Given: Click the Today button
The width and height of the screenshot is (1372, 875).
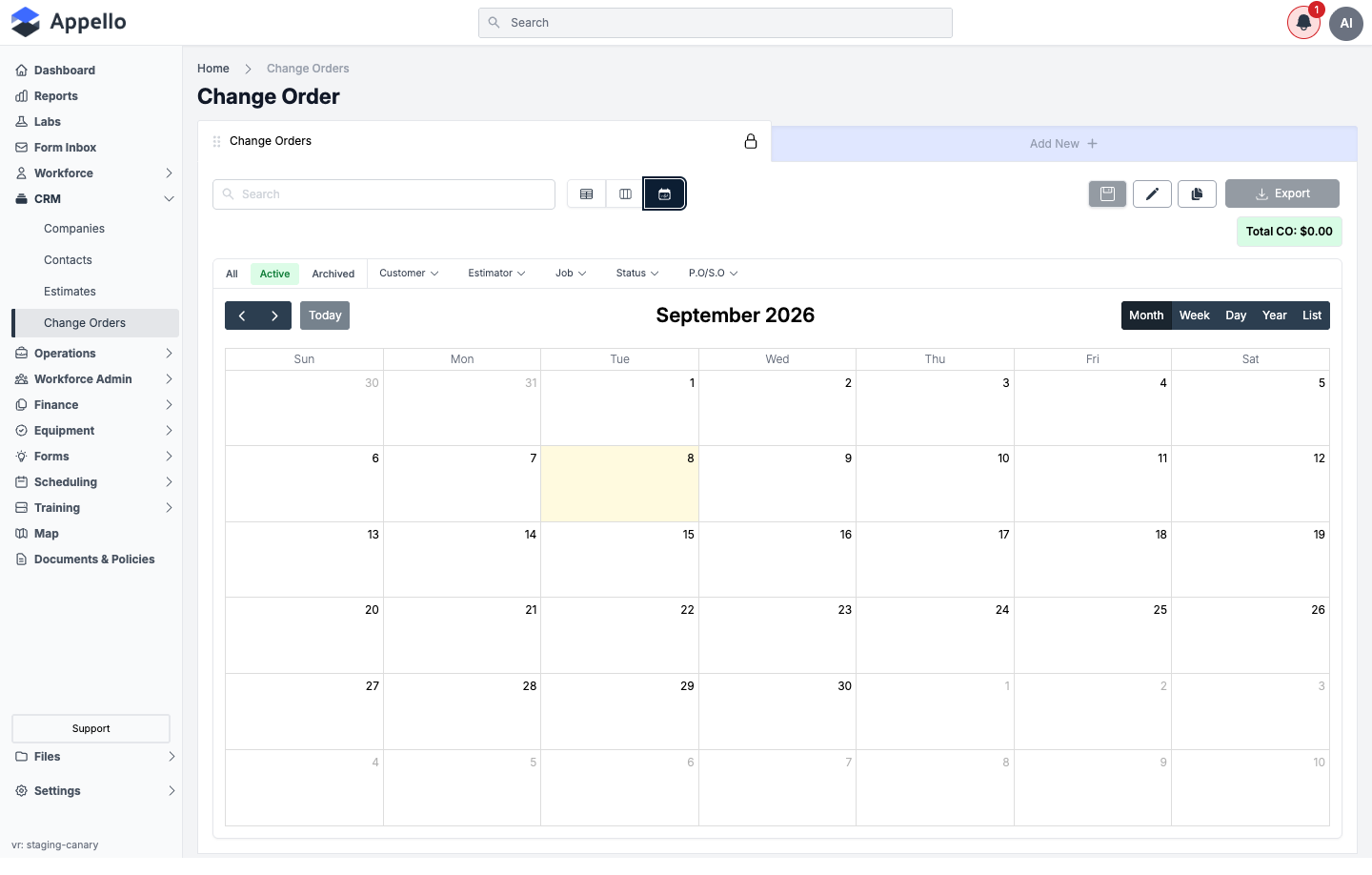Looking at the screenshot, I should coord(325,315).
